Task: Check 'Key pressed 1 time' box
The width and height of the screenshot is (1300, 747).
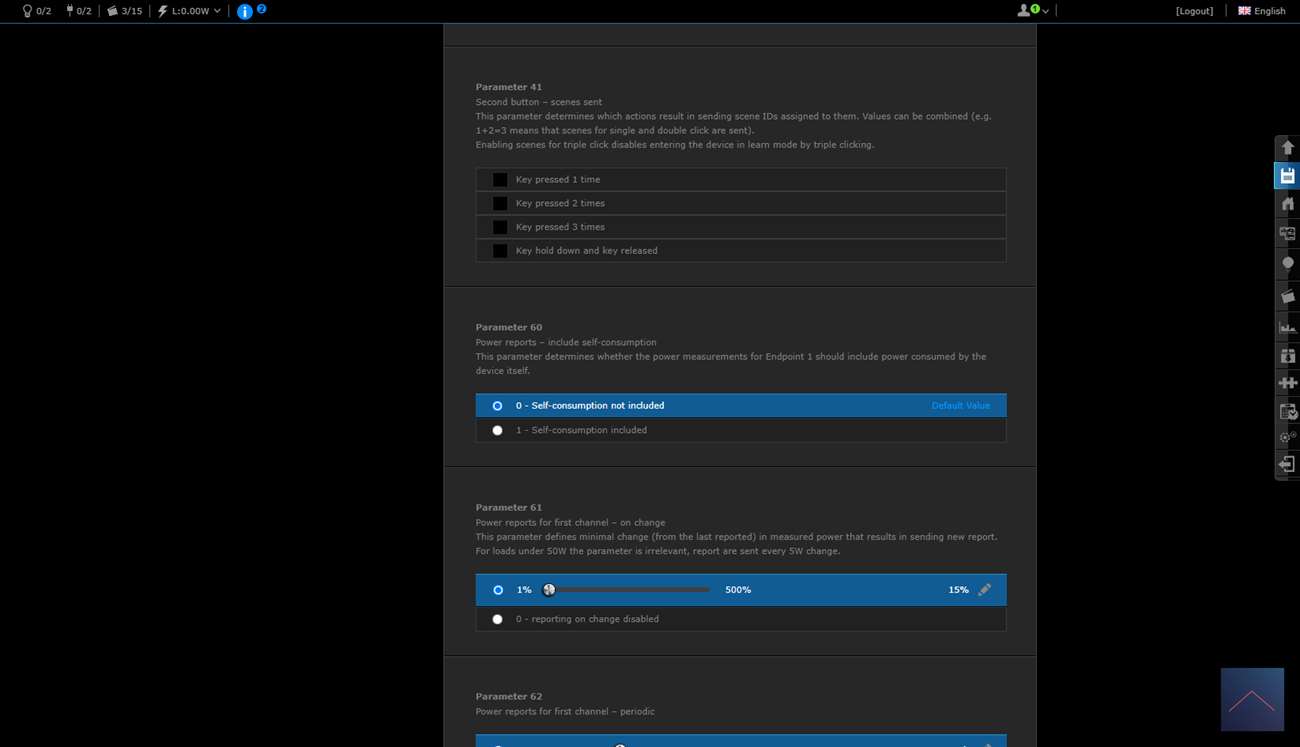Action: [500, 180]
